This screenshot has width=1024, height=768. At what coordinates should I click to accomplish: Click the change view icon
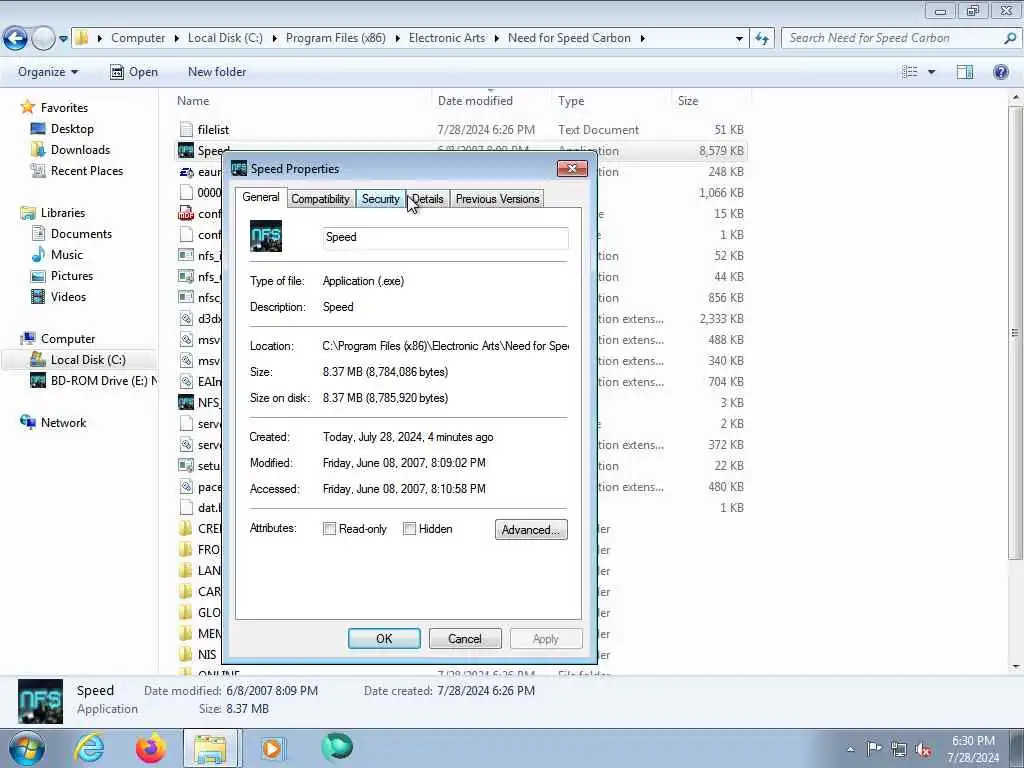pyautogui.click(x=910, y=72)
